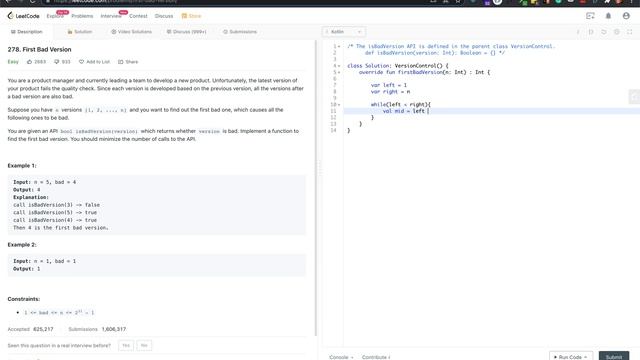
Task: Click the code line 'val mid = left'
Action: pyautogui.click(x=404, y=111)
